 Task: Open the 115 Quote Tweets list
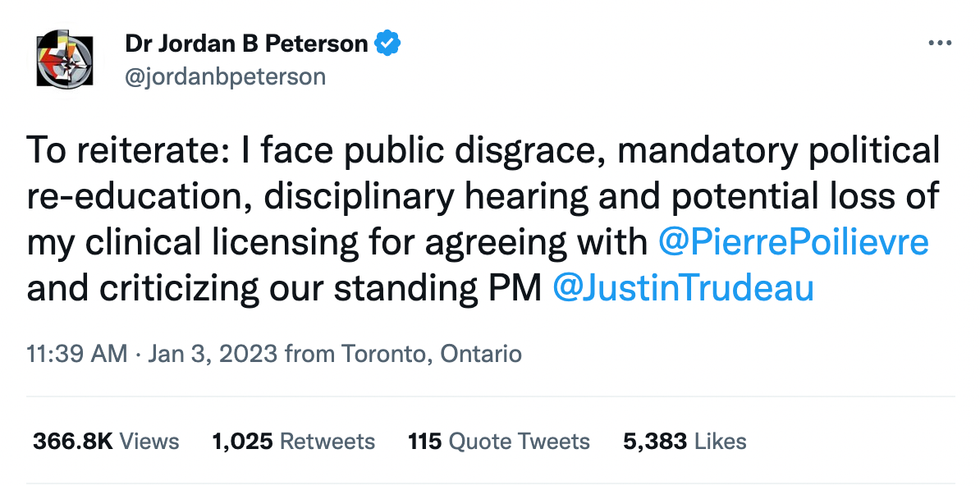pyautogui.click(x=499, y=441)
